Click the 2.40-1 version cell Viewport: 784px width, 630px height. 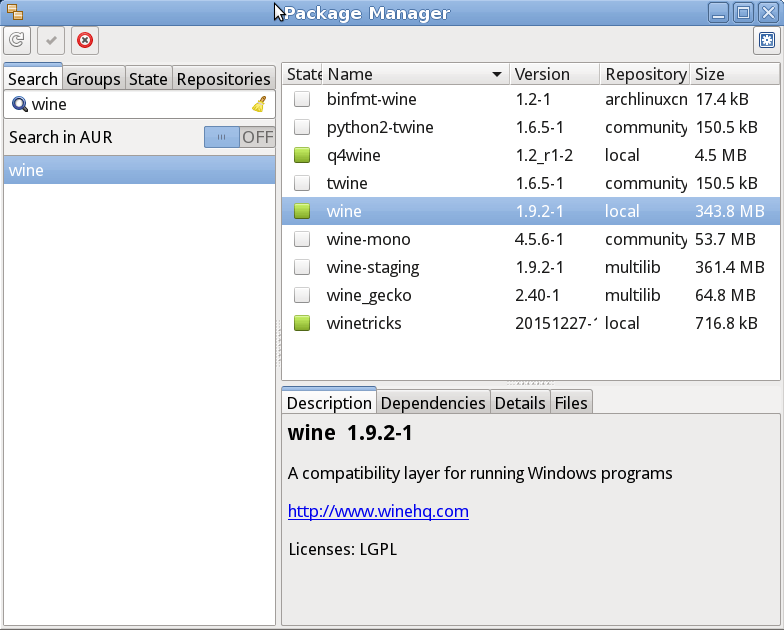pos(537,295)
